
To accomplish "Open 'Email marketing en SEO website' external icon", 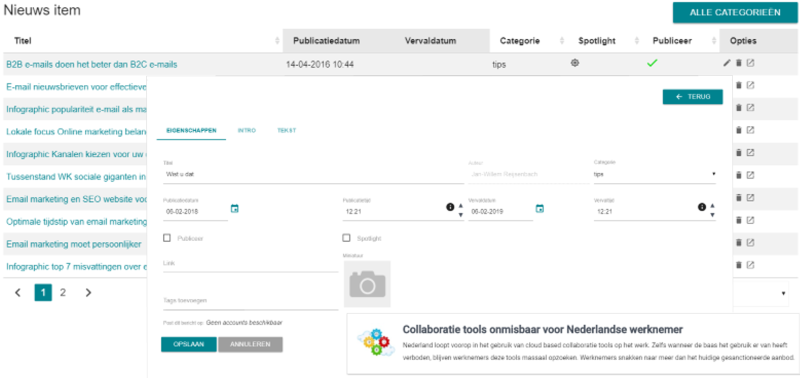I will (x=750, y=197).
